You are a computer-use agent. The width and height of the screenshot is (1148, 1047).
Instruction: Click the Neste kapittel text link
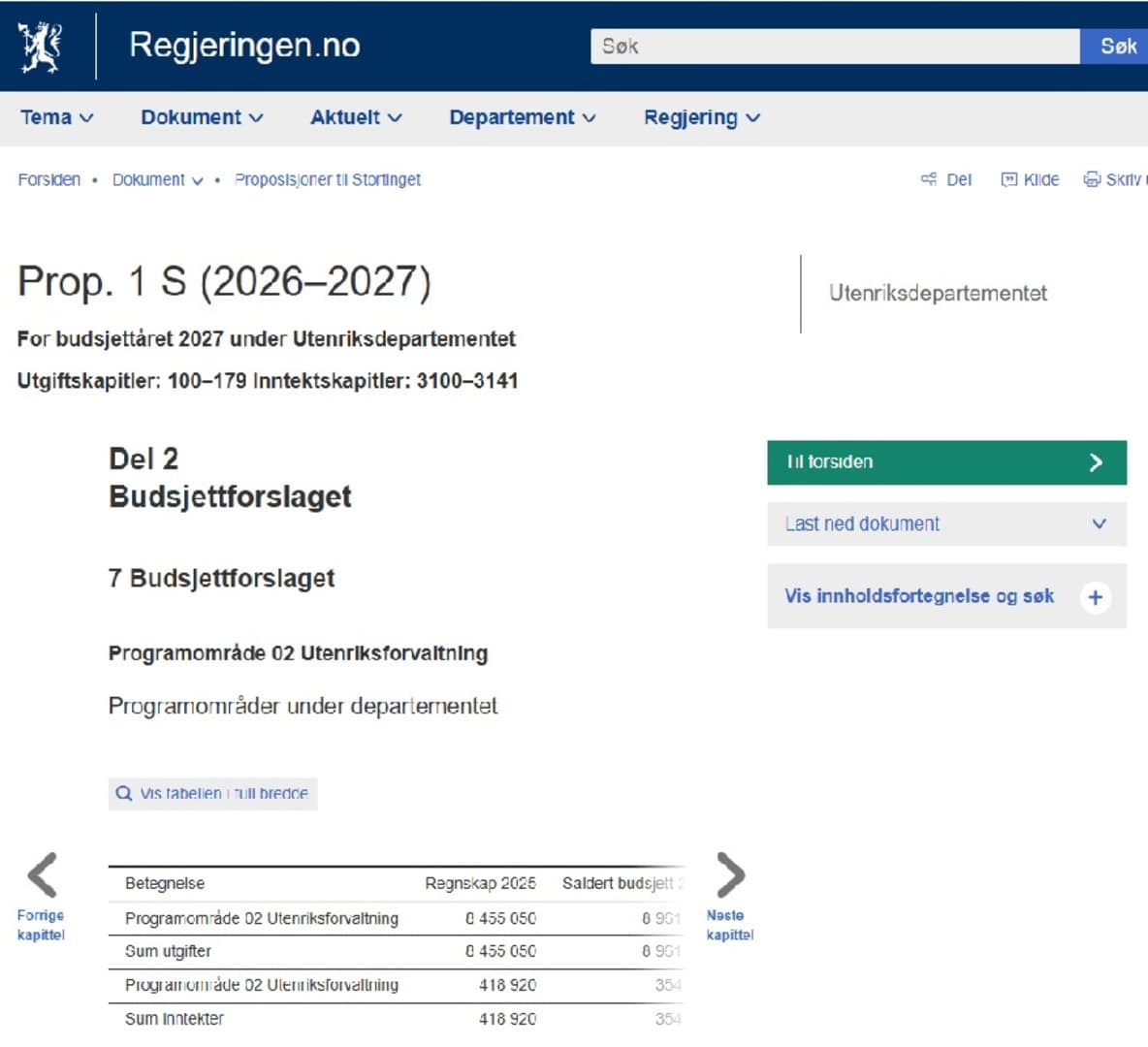(x=730, y=925)
